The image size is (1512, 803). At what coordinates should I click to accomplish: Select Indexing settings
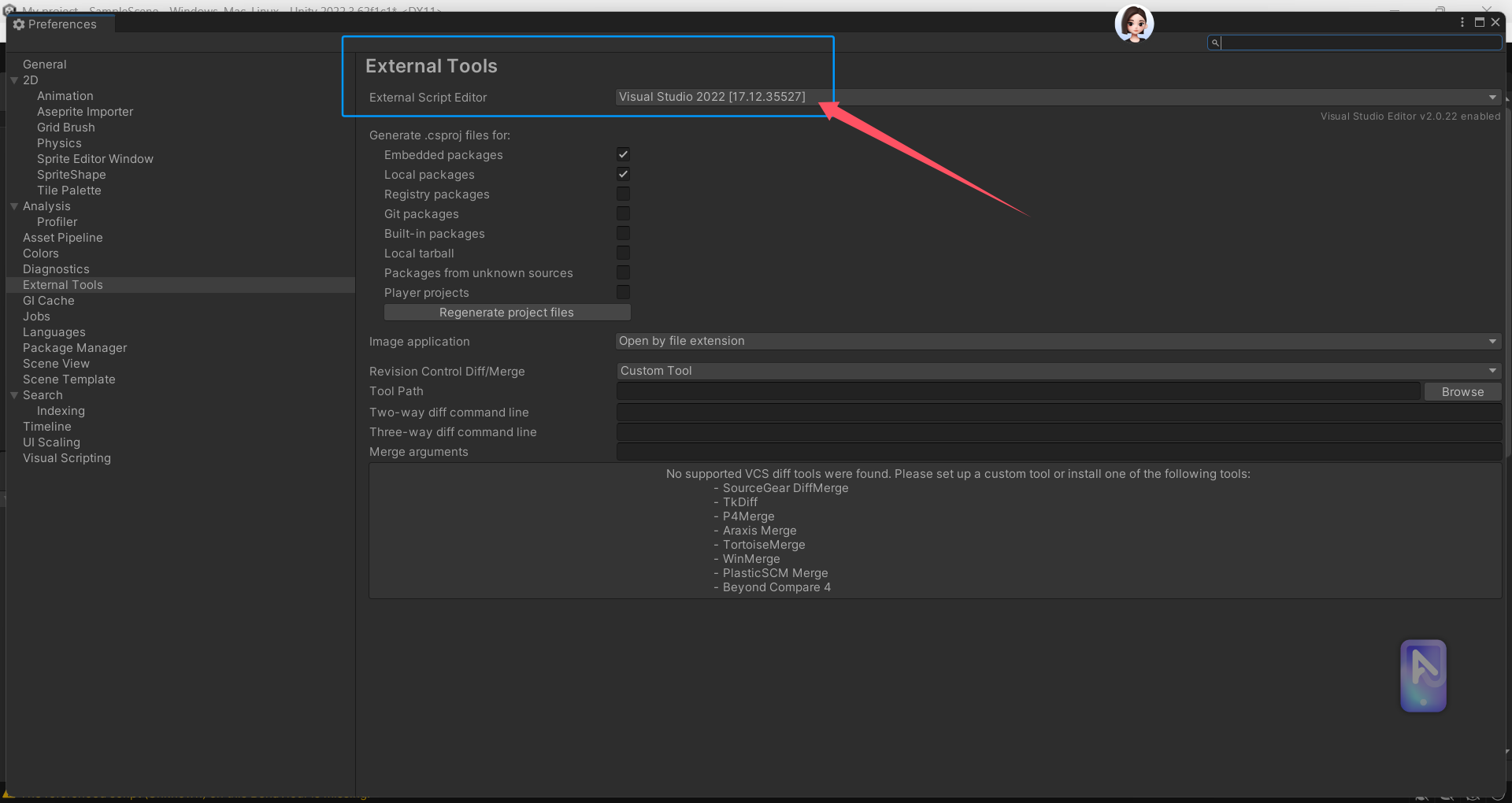coord(61,411)
